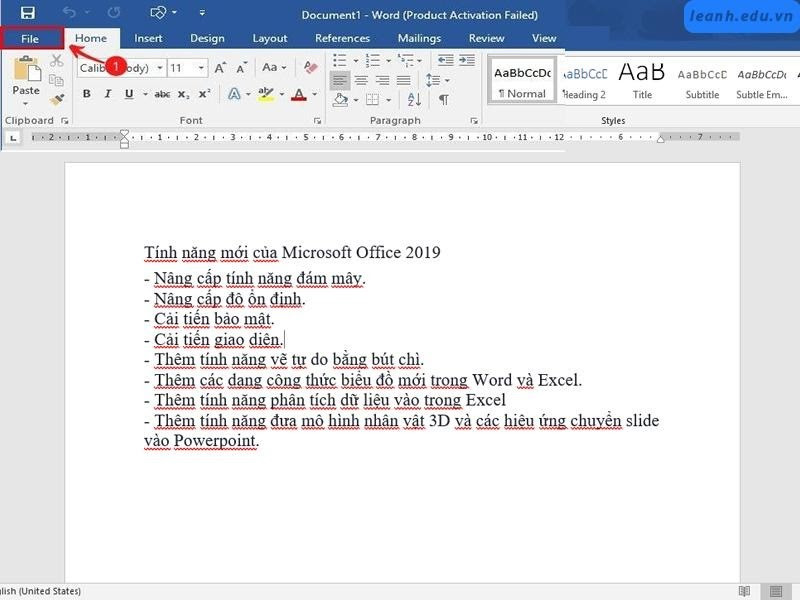Screen dimensions: 800x600
Task: Open the font name dropdown arrow
Action: point(160,68)
